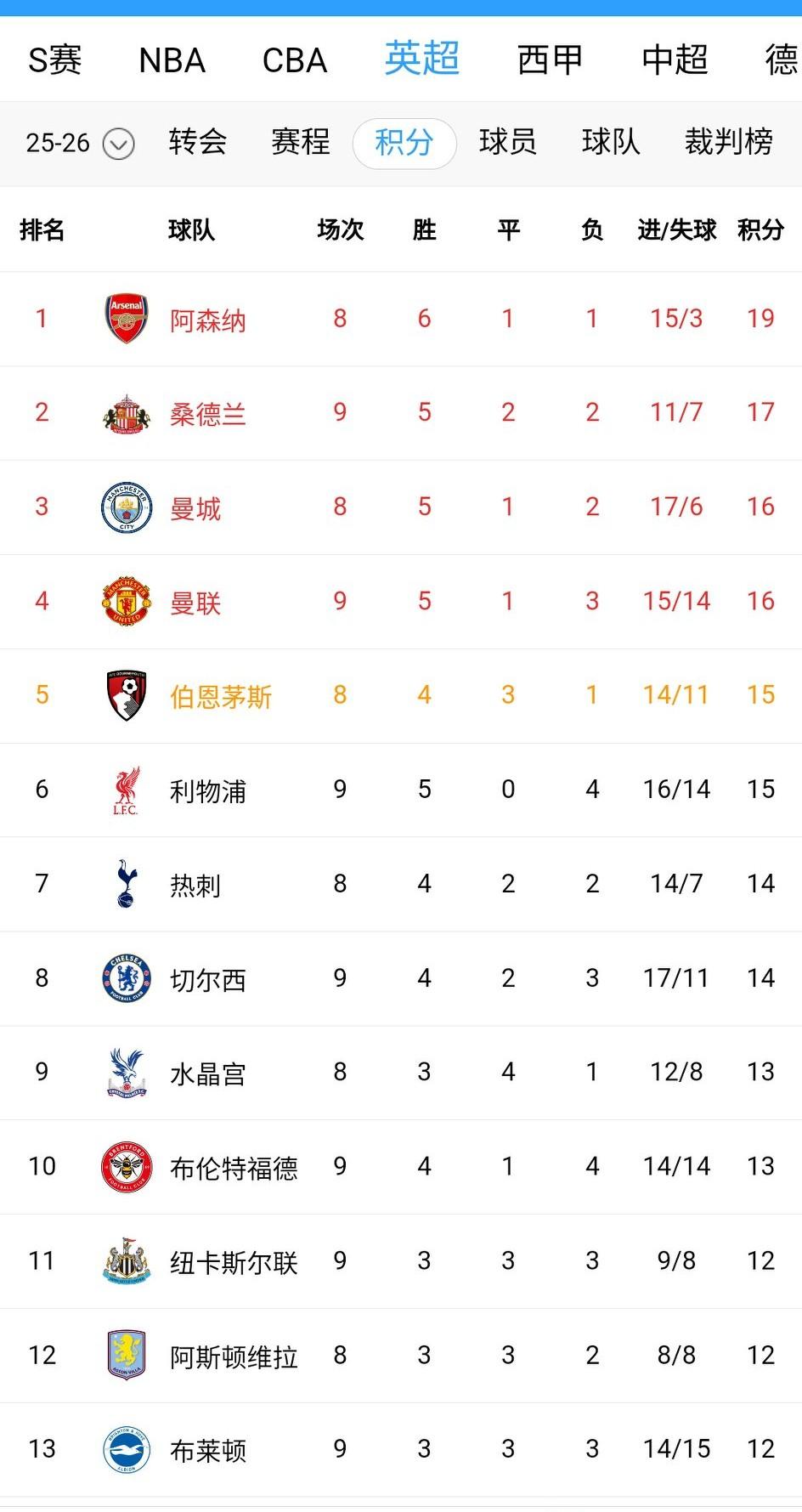Image resolution: width=802 pixels, height=1512 pixels.
Task: Tap the Brentford bee crest
Action: (126, 1167)
